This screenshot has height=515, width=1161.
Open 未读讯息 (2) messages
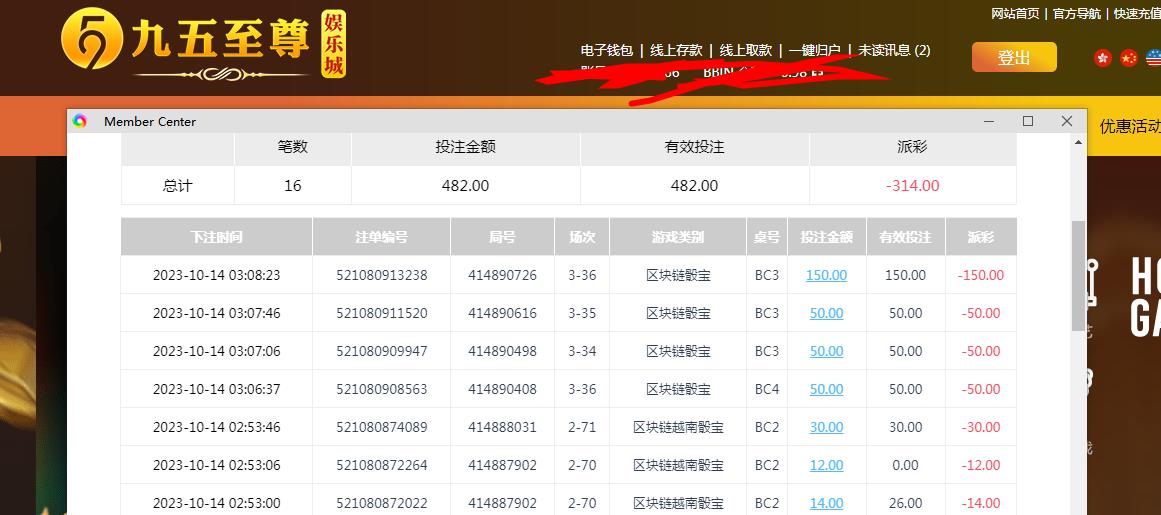click(x=894, y=50)
